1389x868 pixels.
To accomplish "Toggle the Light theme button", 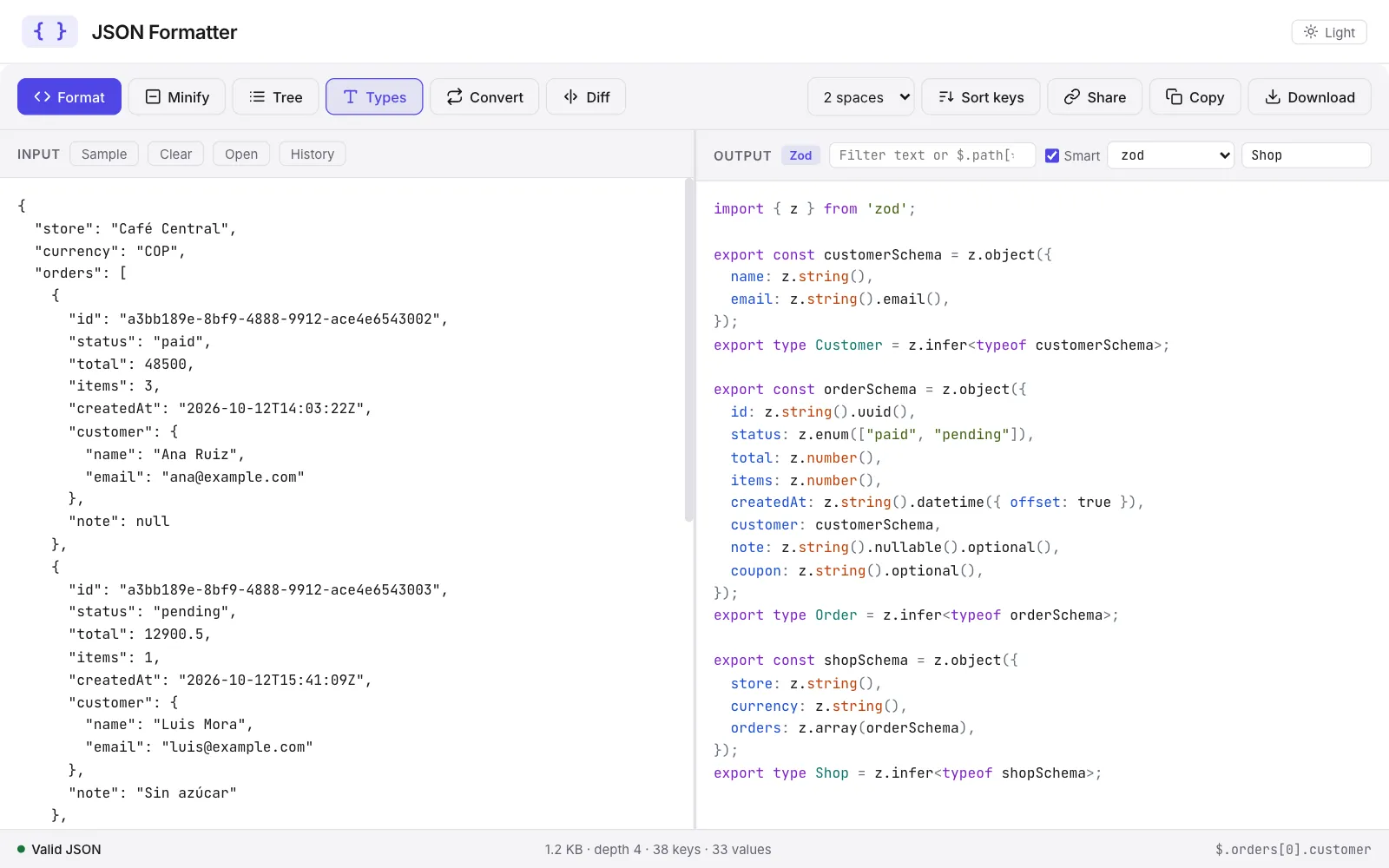I will (x=1329, y=32).
